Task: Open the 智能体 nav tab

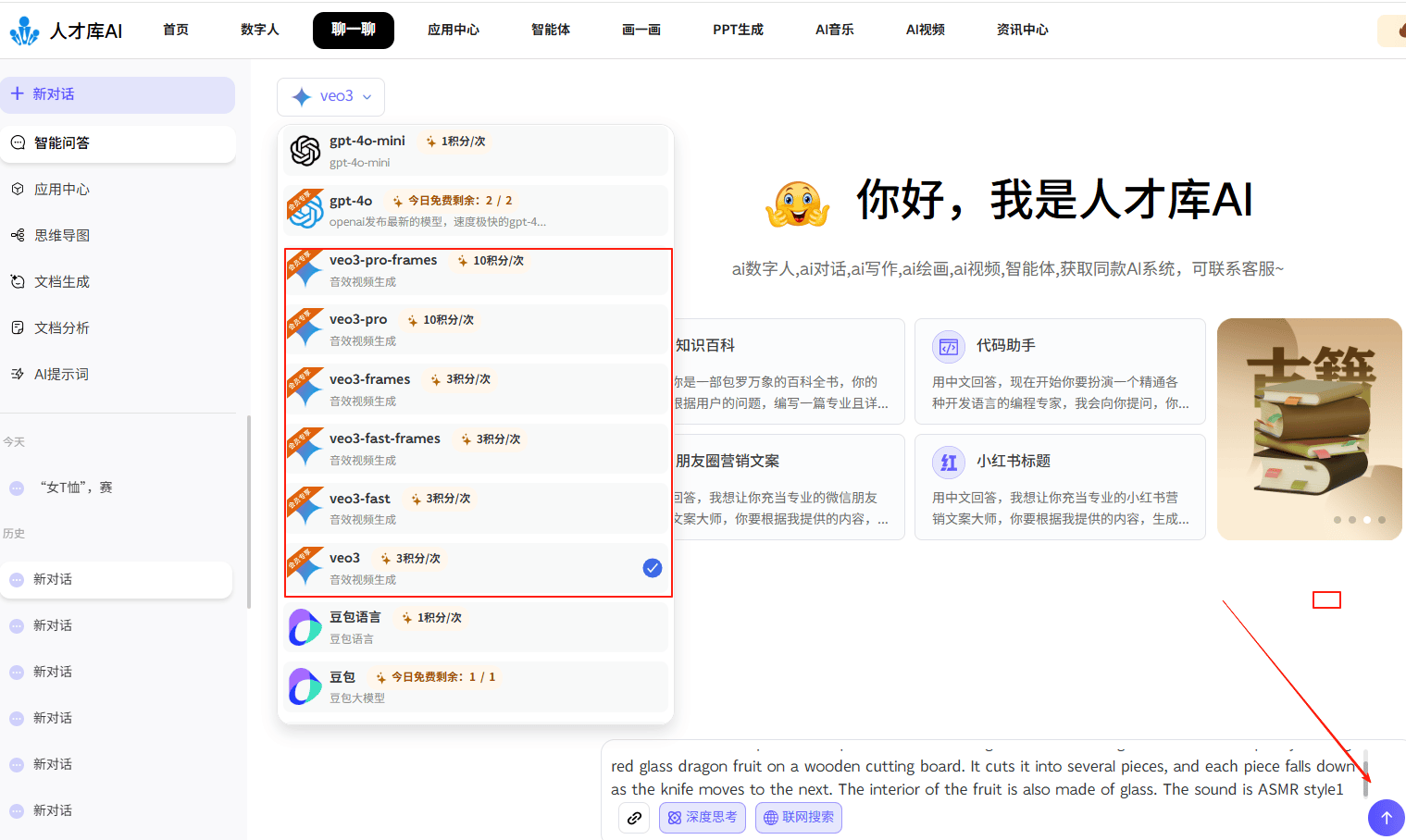Action: tap(551, 30)
